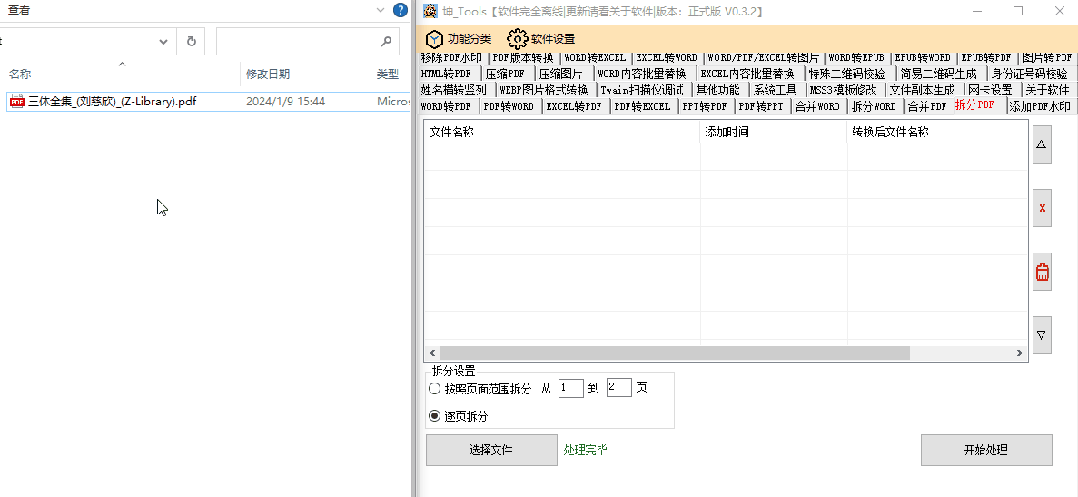
Task: Open the WORD转EPUB tab
Action: (855, 58)
